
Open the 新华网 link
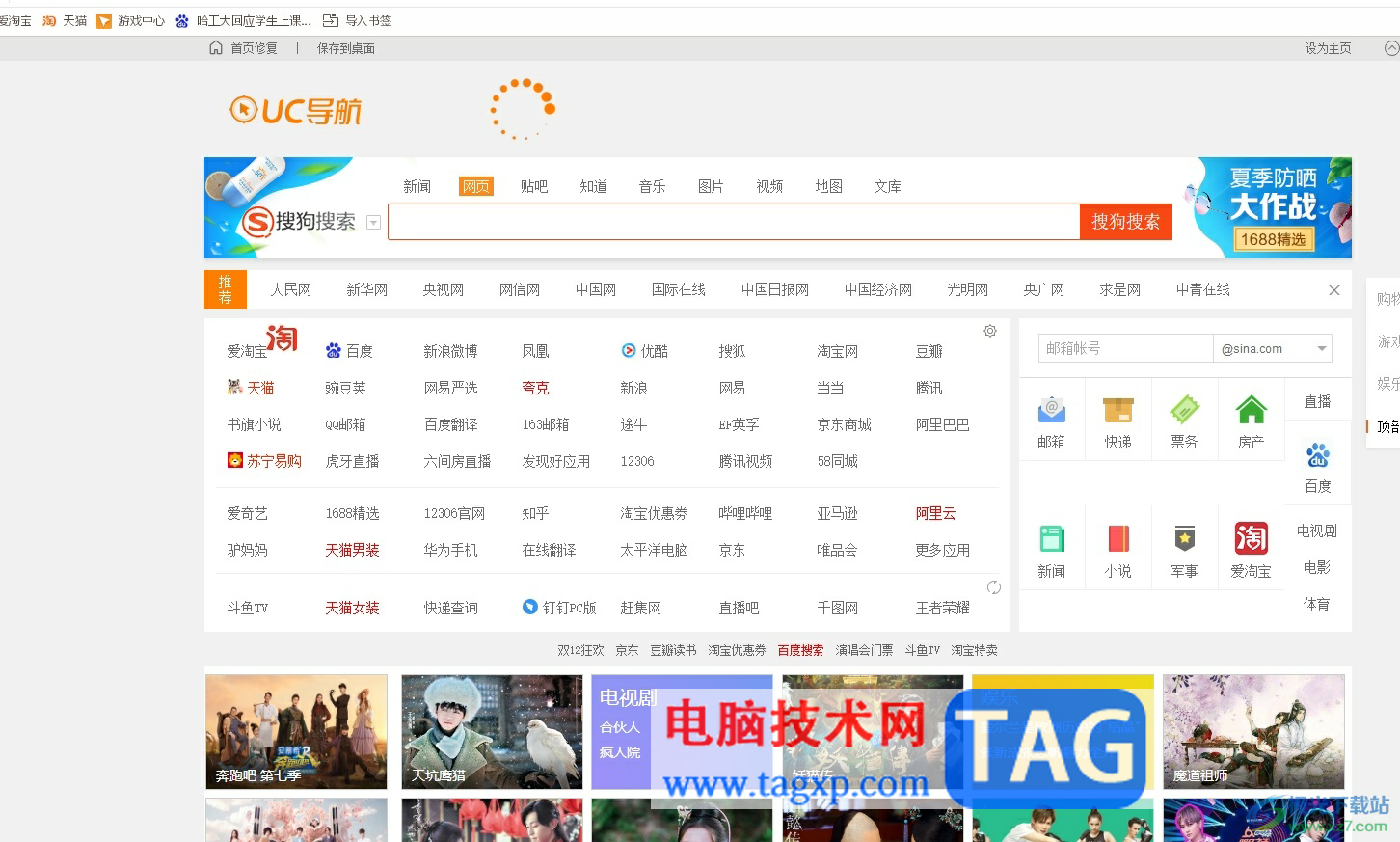[366, 289]
